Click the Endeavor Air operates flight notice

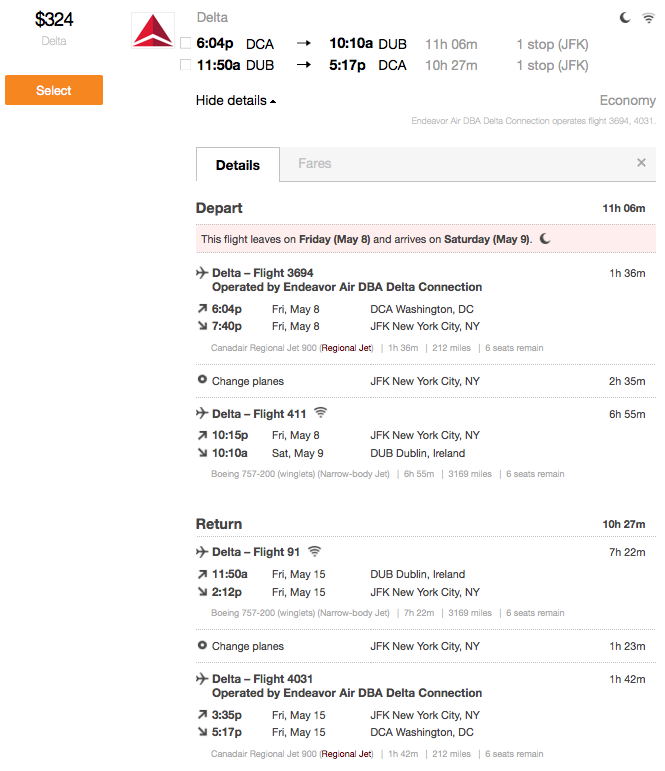click(534, 121)
